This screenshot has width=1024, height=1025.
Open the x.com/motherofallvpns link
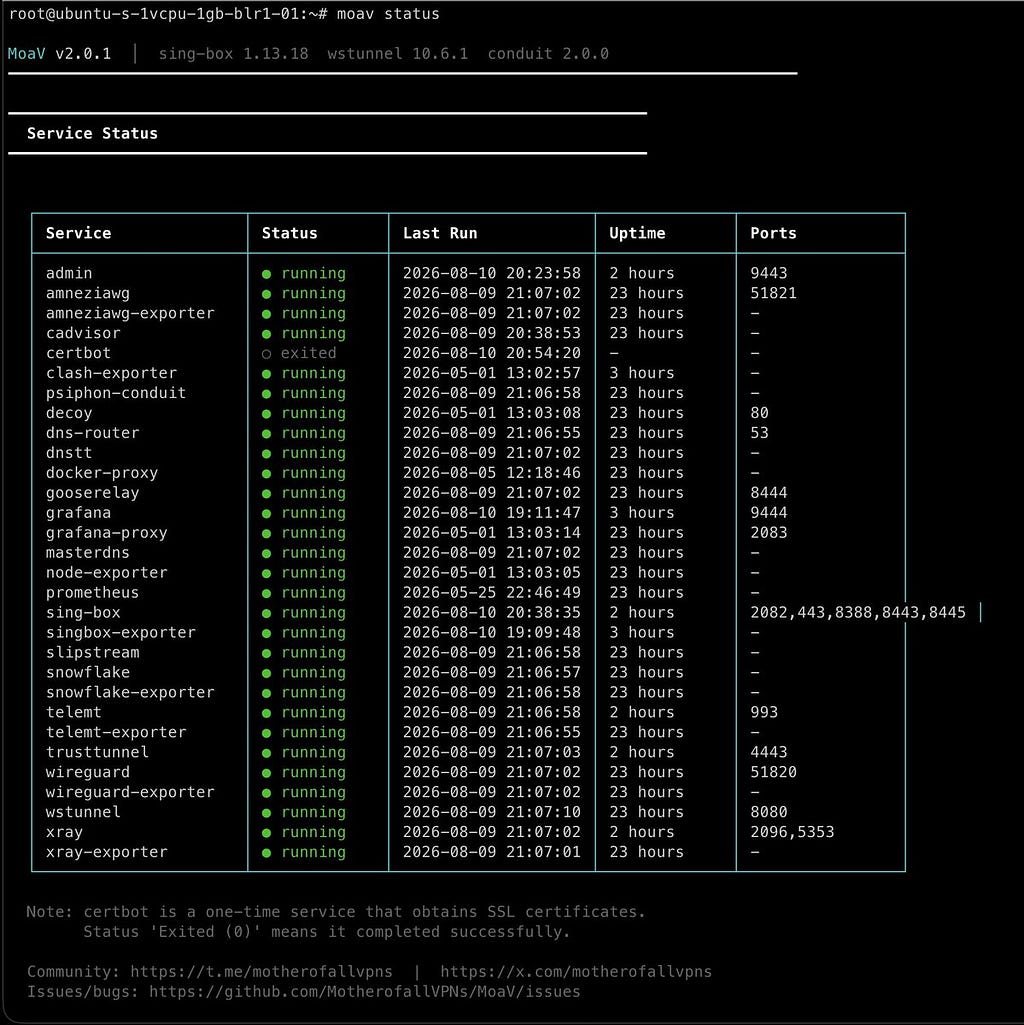coord(575,971)
